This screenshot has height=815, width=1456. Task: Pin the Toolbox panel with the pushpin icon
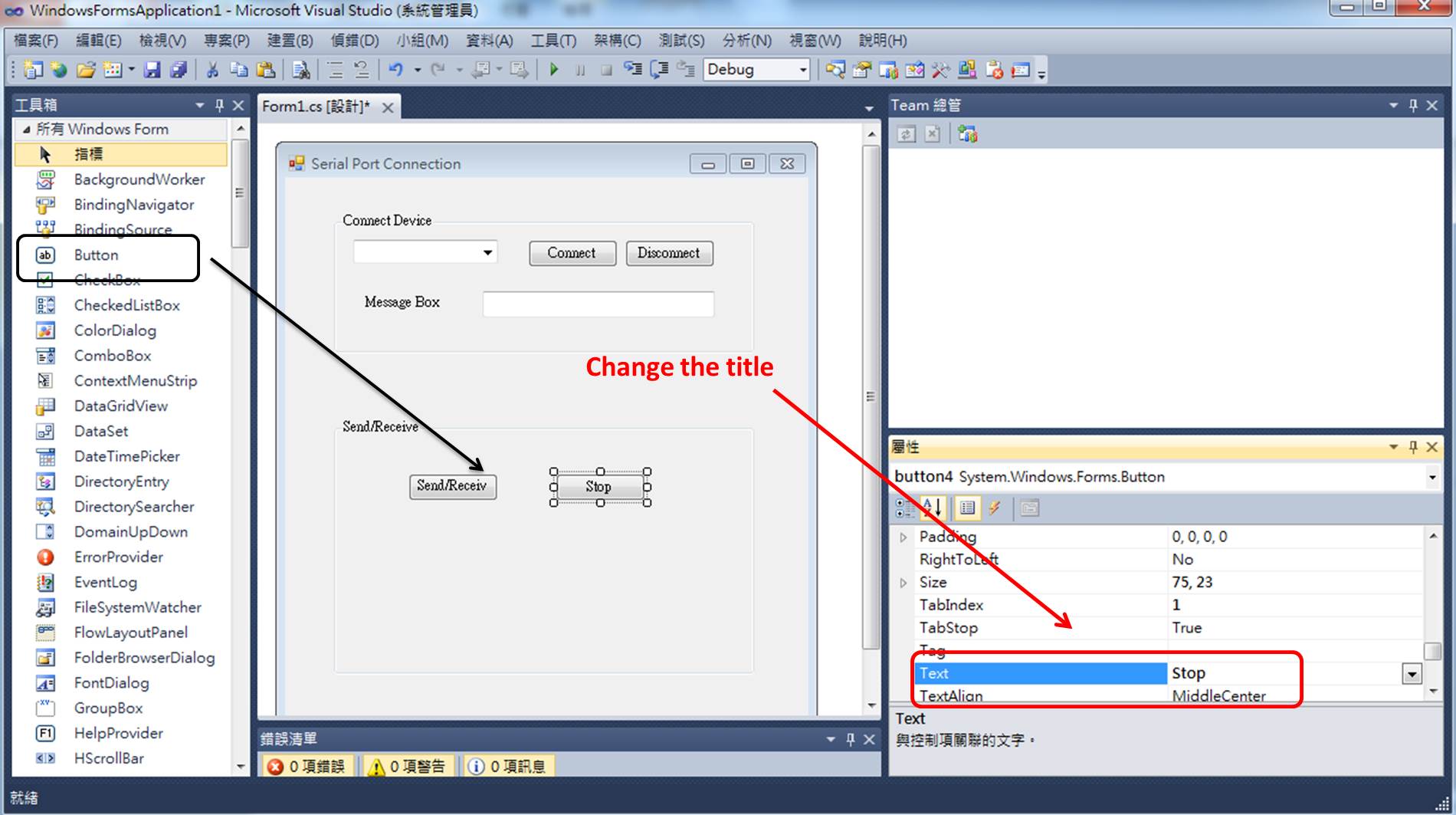tap(219, 105)
